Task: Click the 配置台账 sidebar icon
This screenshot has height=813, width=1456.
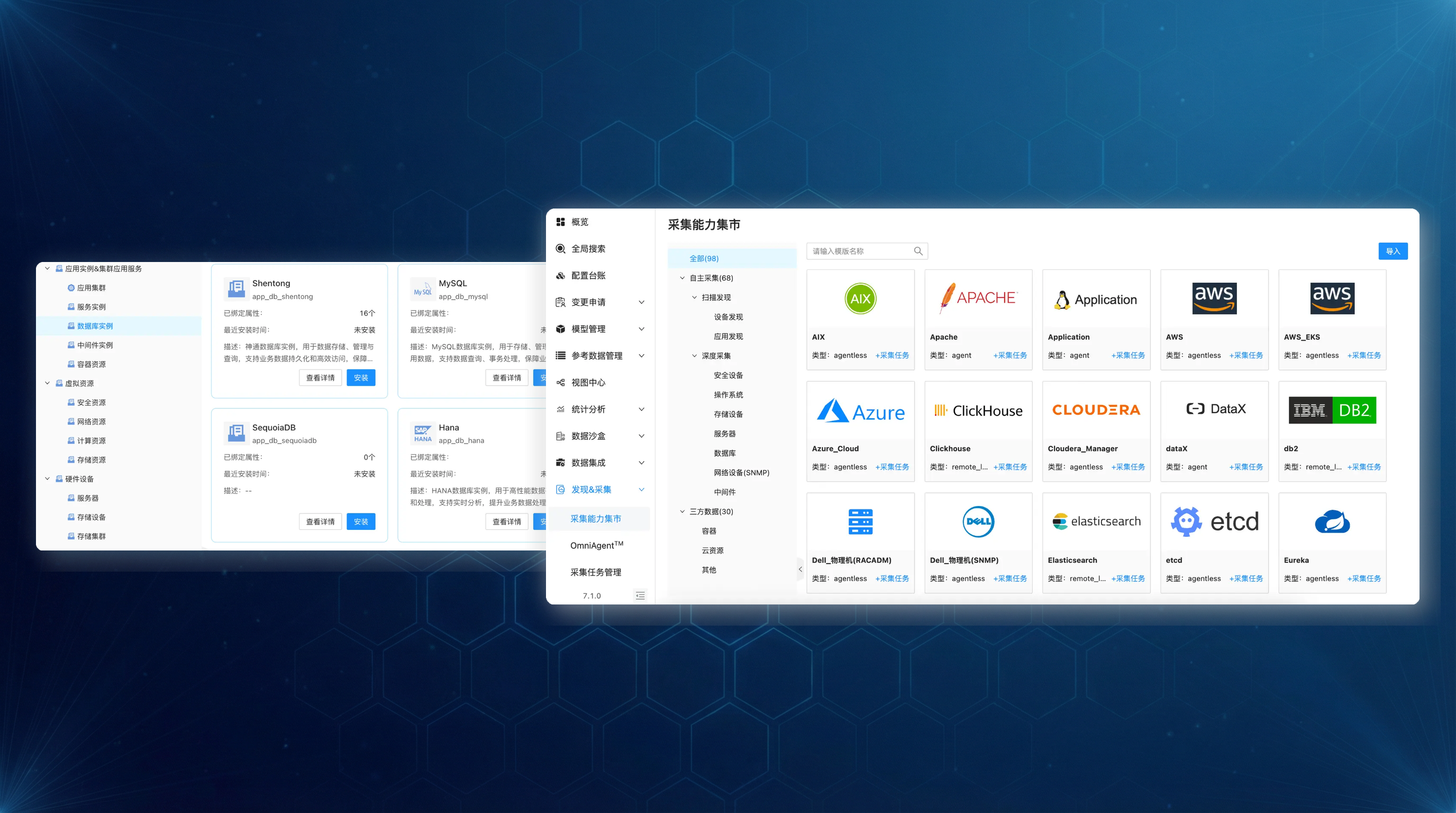Action: pyautogui.click(x=561, y=275)
